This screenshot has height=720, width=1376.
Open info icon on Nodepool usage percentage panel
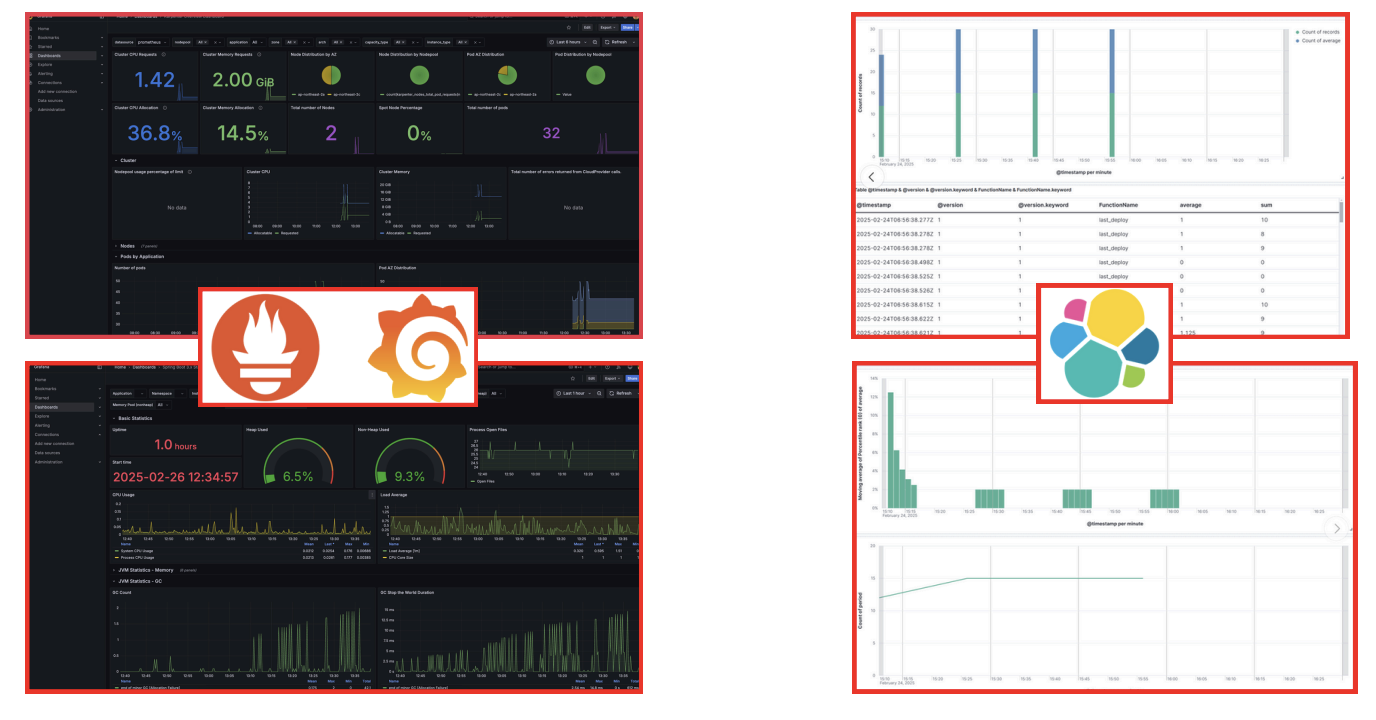click(x=191, y=171)
